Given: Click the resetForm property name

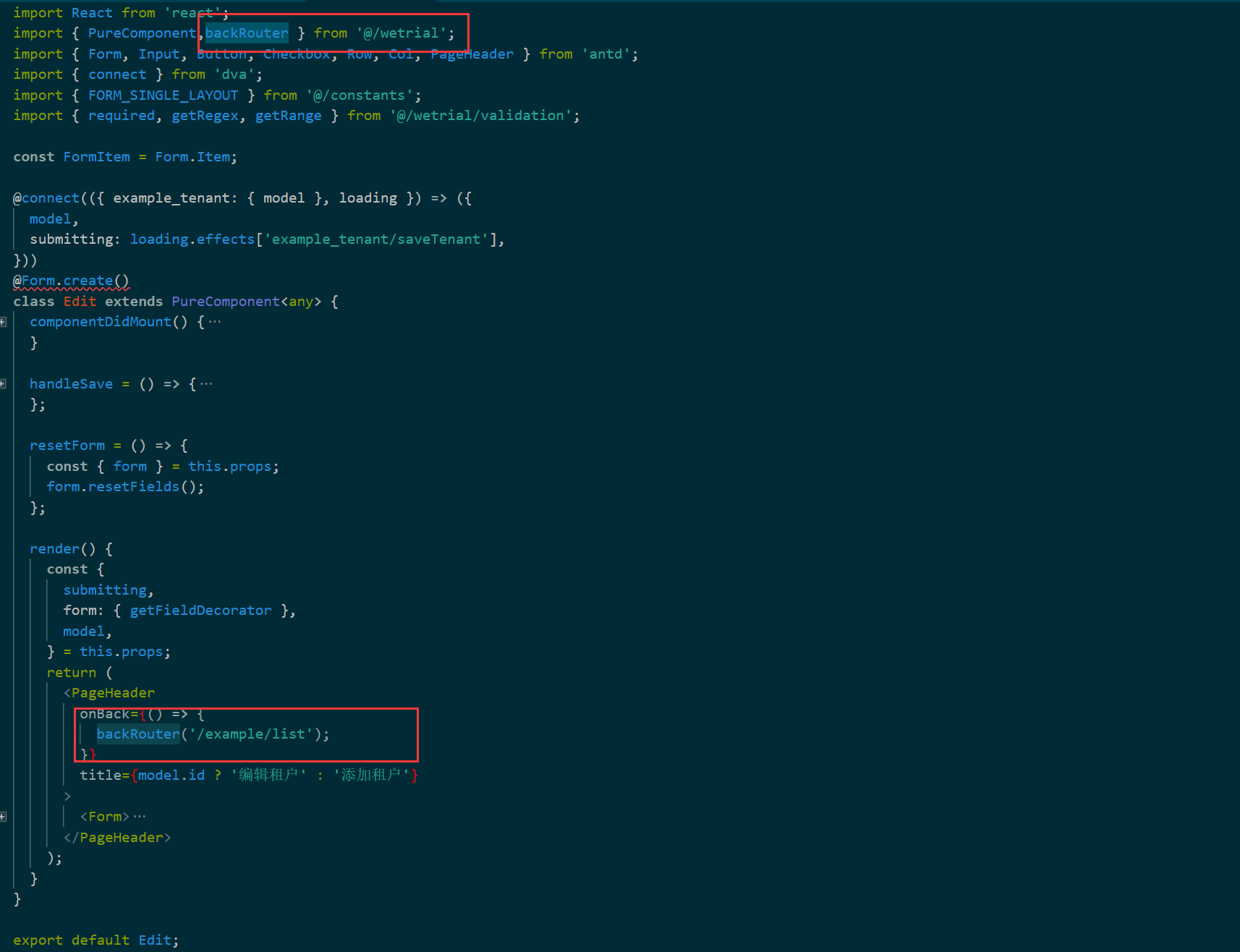Looking at the screenshot, I should pos(67,446).
